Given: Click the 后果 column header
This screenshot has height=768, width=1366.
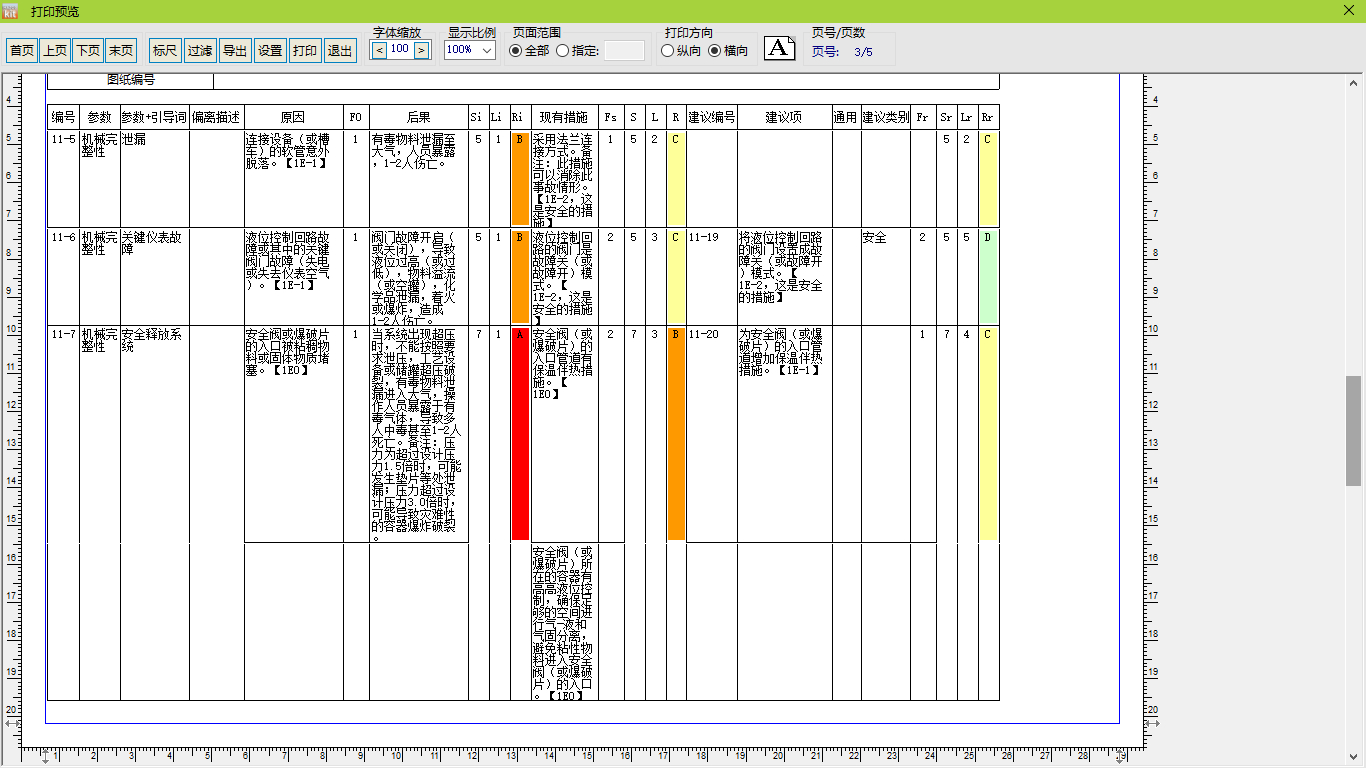Looking at the screenshot, I should [x=419, y=117].
